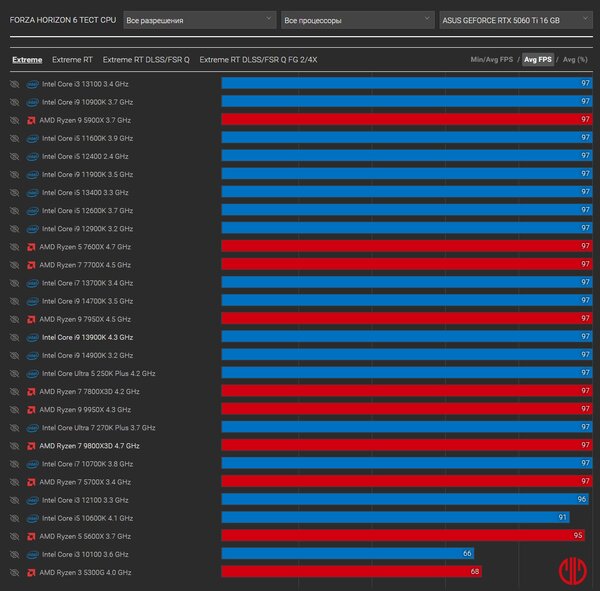Viewport: 600px width, 591px height.
Task: Switch to the Extreme RT tab
Action: tap(72, 60)
